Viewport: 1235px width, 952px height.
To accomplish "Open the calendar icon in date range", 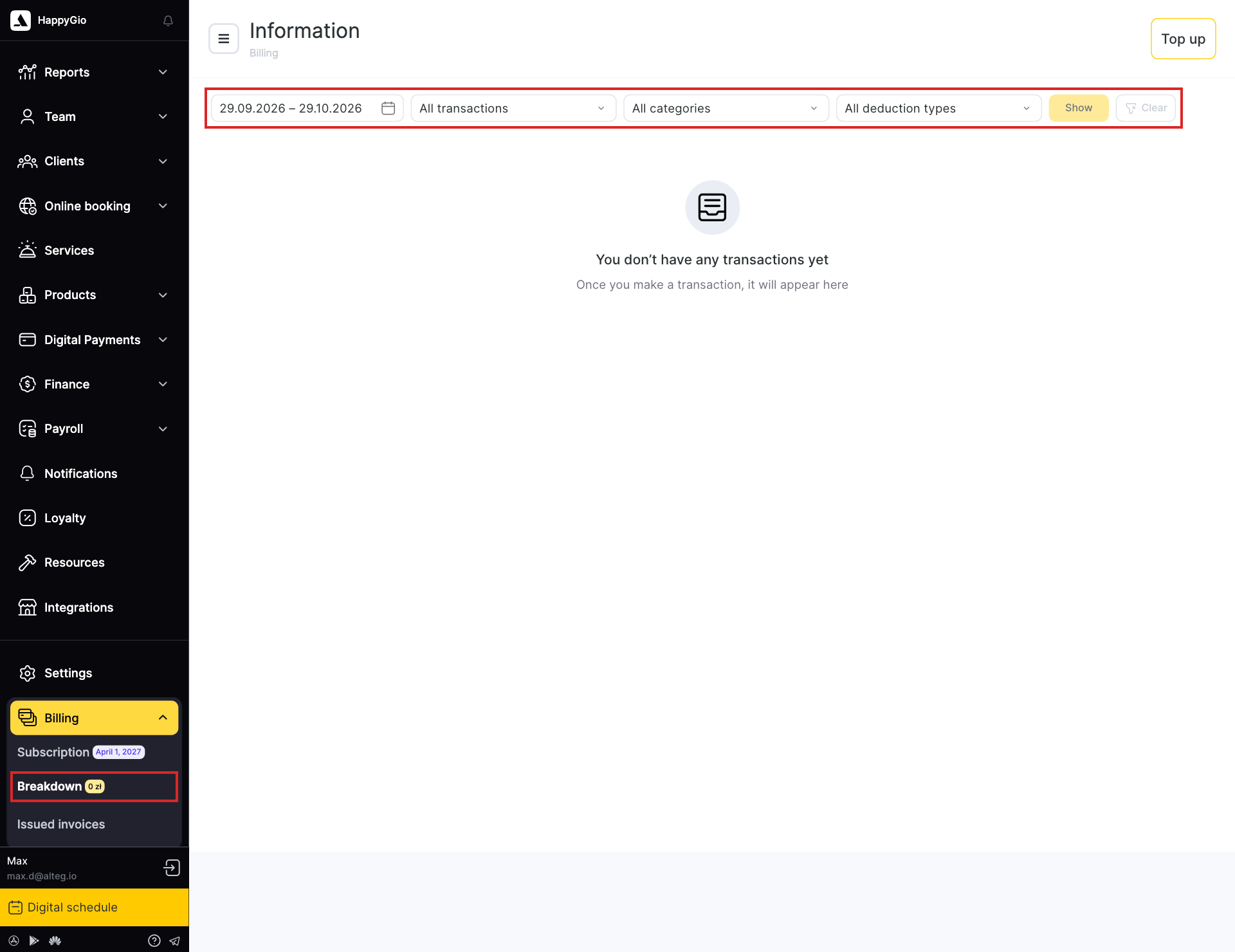I will click(x=388, y=108).
